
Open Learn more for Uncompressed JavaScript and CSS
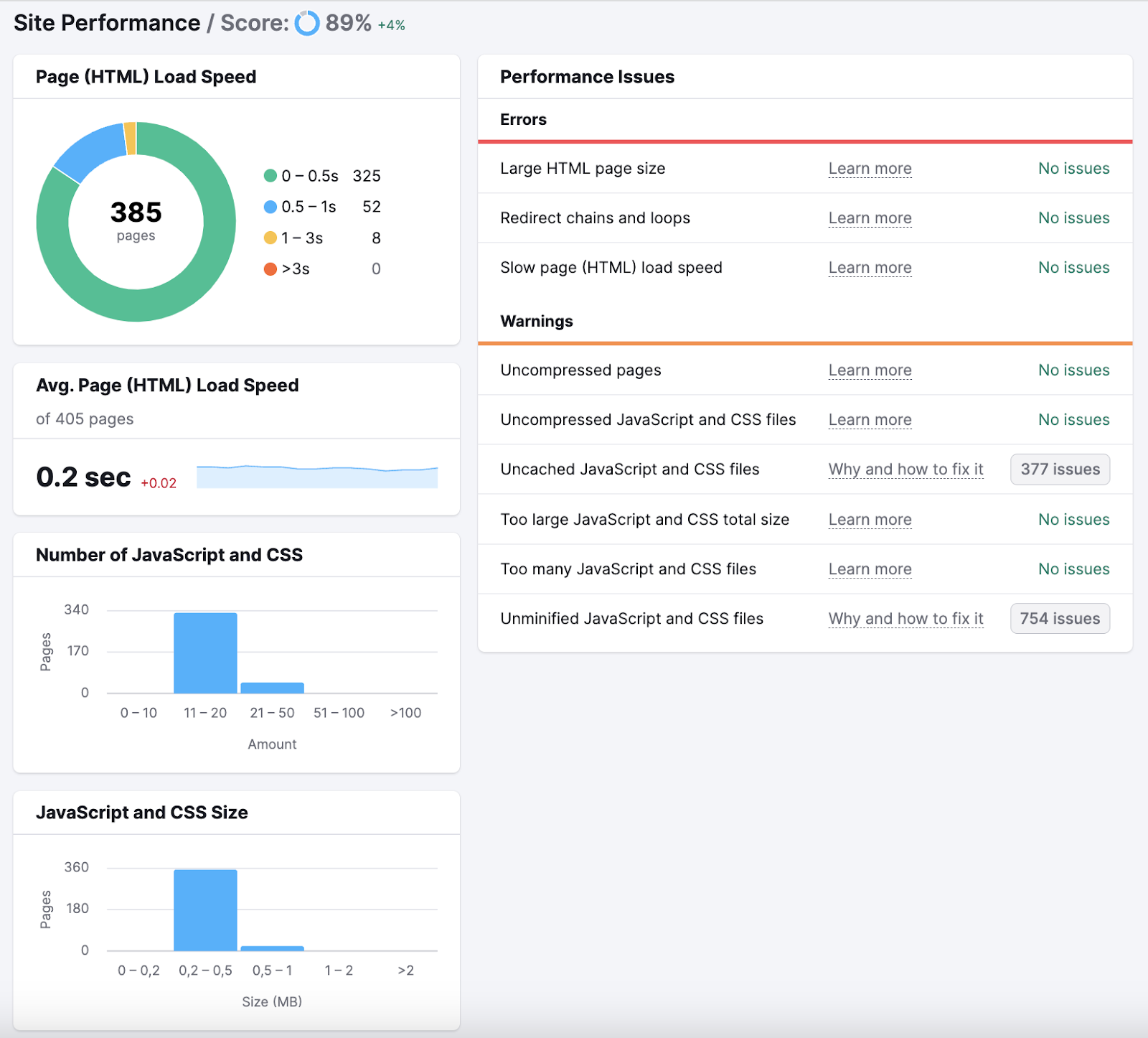pyautogui.click(x=870, y=420)
